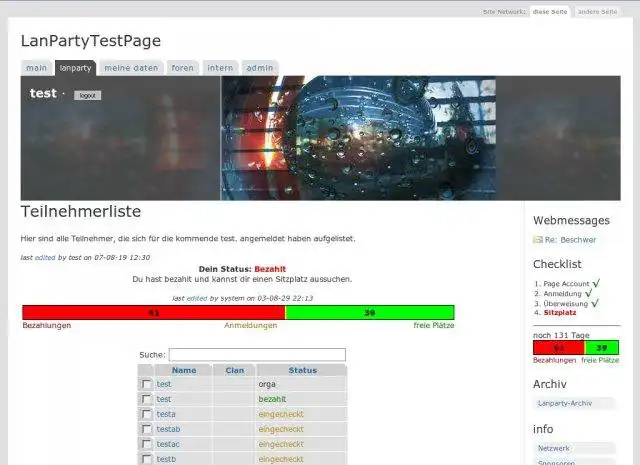
Task: Open the Überweisung checklist item
Action: pyautogui.click(x=566, y=304)
